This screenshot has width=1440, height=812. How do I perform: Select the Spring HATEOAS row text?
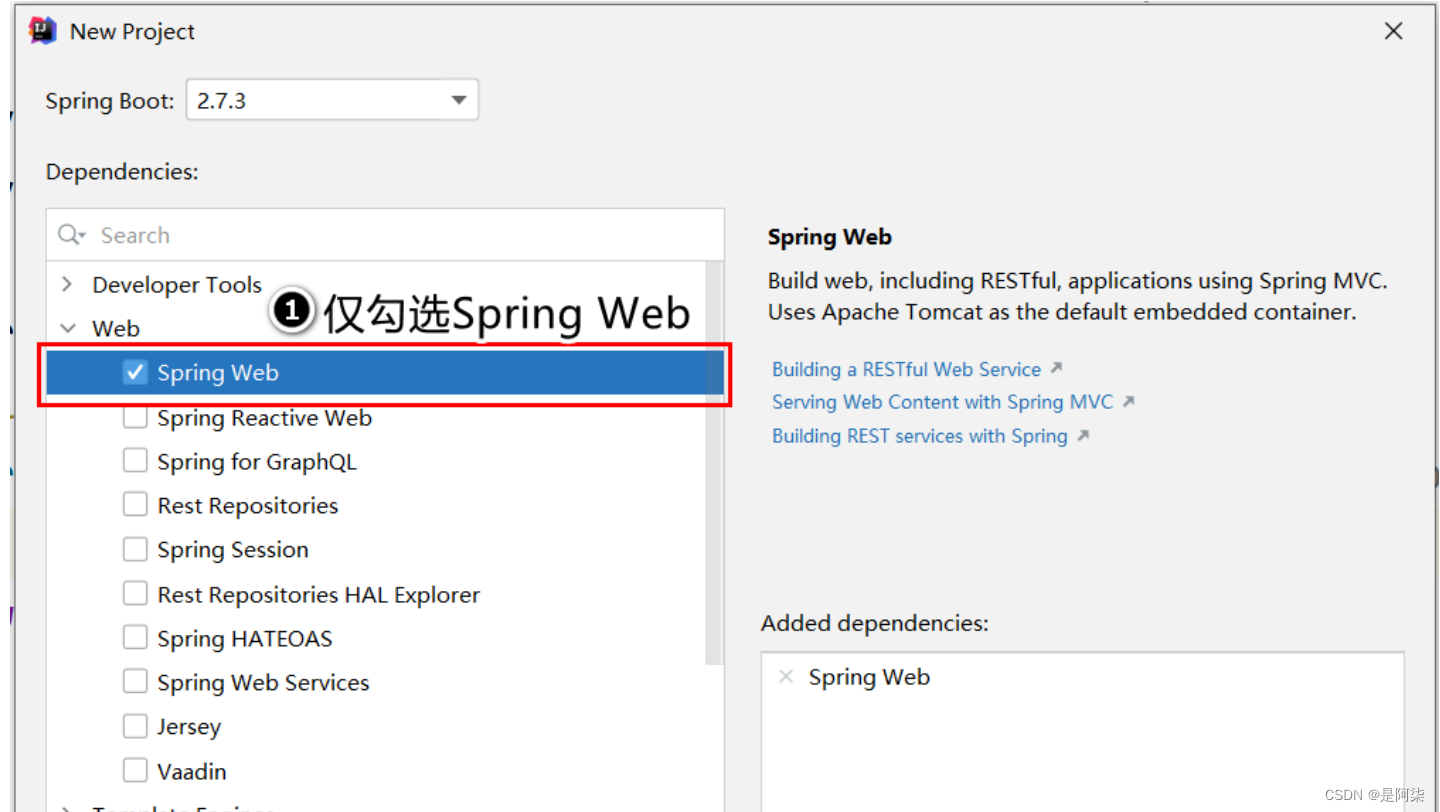tap(245, 639)
